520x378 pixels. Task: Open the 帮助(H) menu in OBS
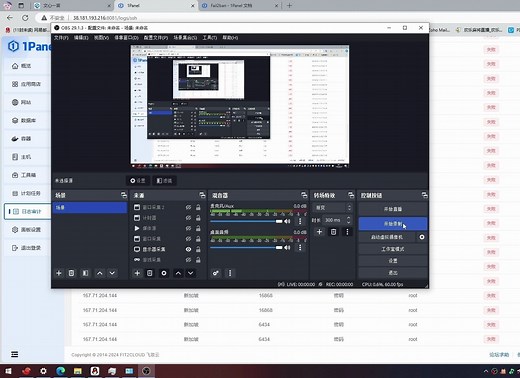tap(230, 38)
